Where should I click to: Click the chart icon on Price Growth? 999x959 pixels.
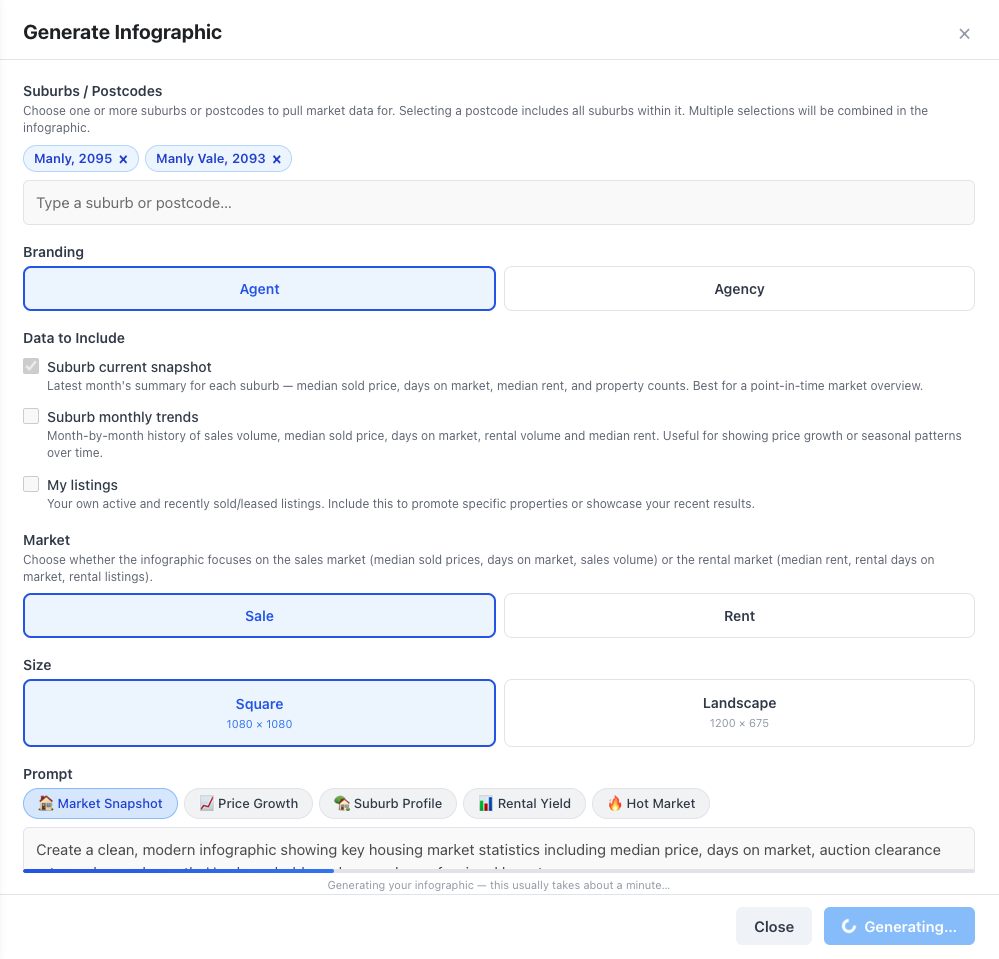[207, 803]
